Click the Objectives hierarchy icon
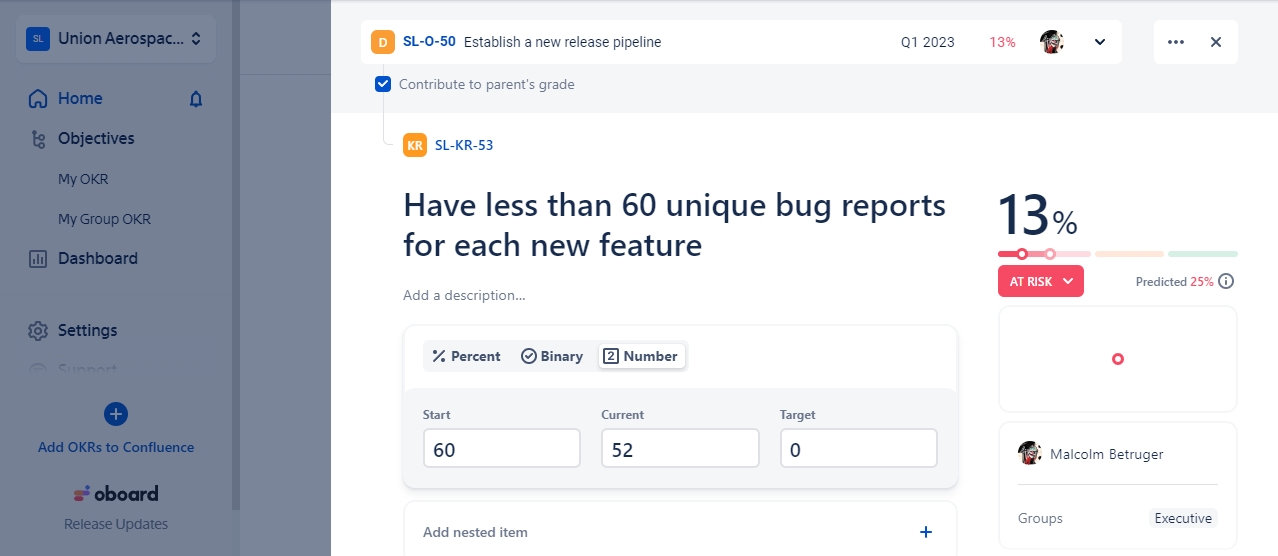The height and width of the screenshot is (556, 1278). tap(38, 139)
